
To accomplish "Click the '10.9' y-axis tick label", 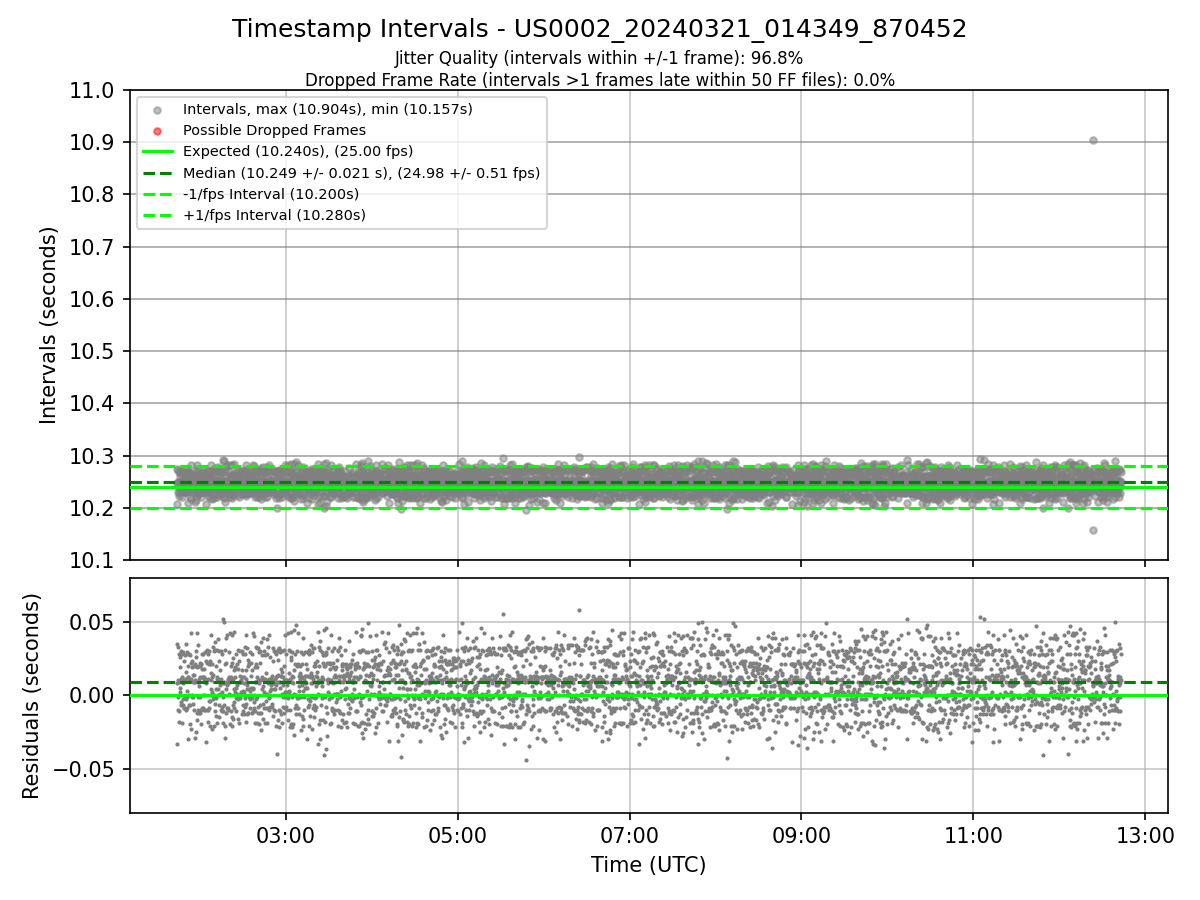I will coord(93,142).
